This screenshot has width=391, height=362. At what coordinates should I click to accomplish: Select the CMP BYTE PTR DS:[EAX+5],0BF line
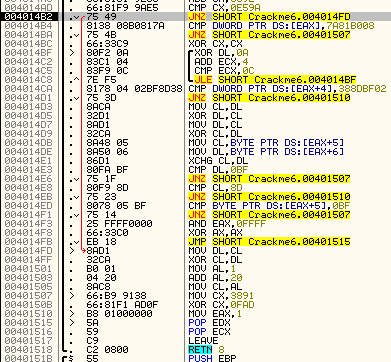click(263, 206)
